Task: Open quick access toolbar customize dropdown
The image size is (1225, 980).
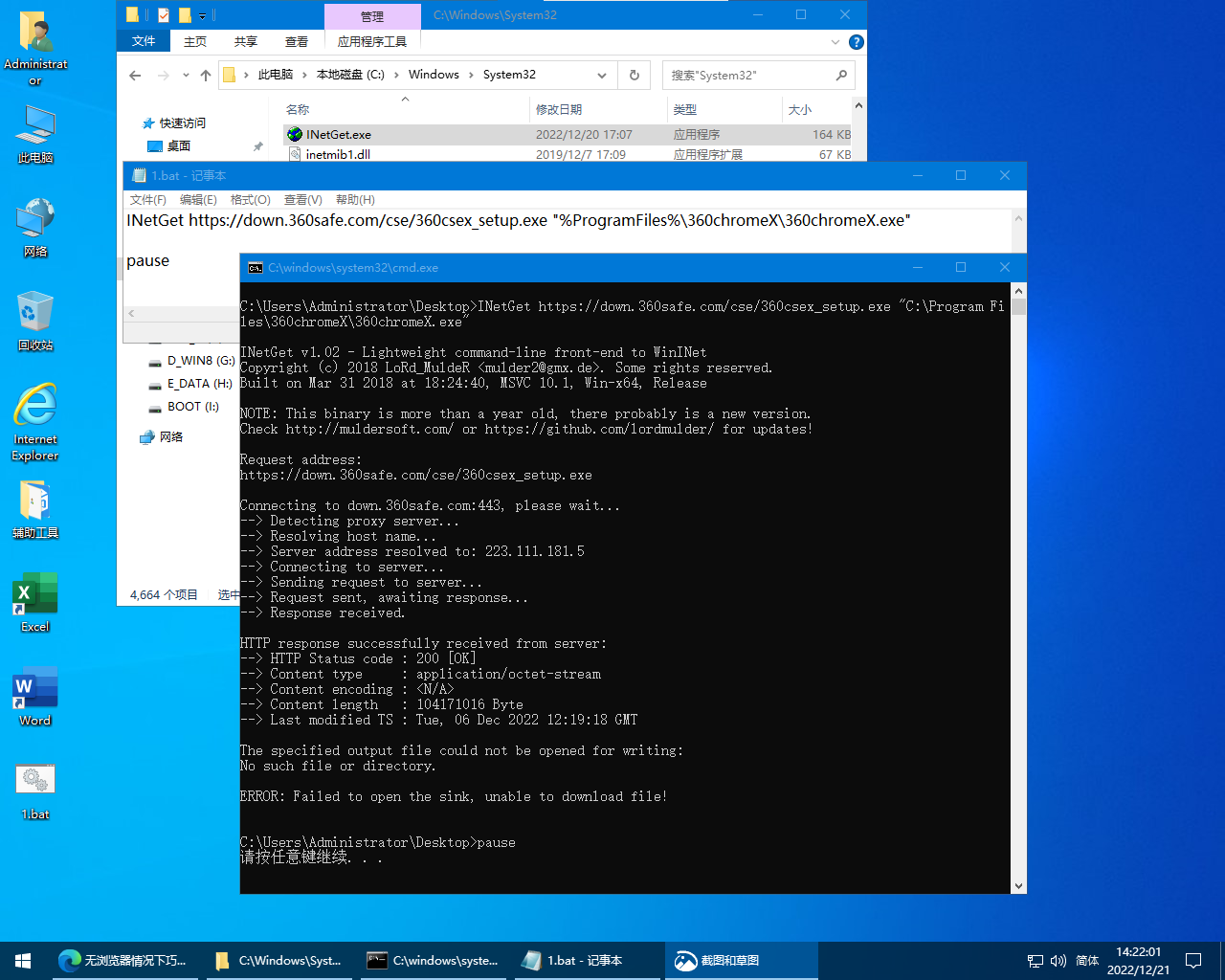Action: tap(202, 15)
